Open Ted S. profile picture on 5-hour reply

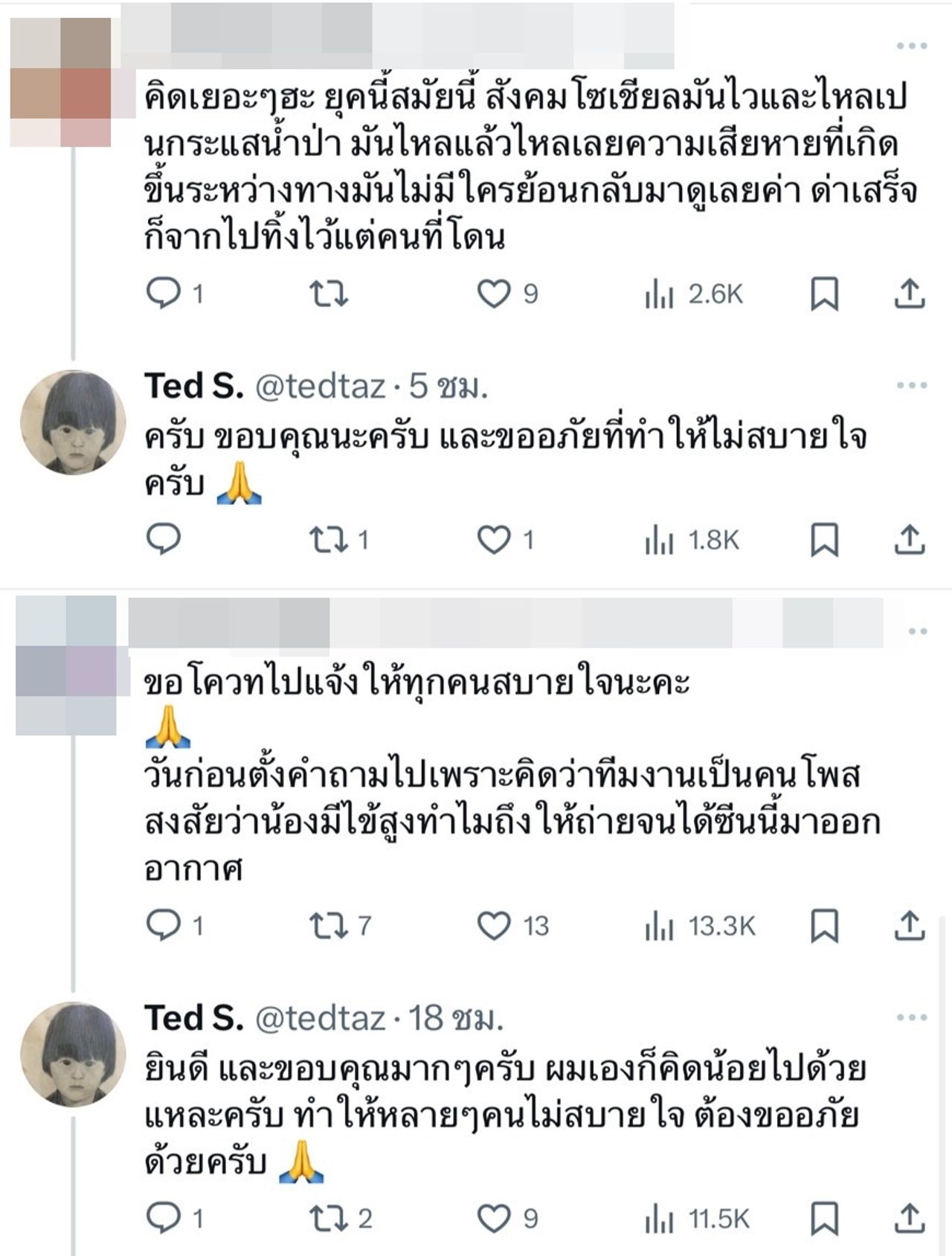pyautogui.click(x=72, y=422)
